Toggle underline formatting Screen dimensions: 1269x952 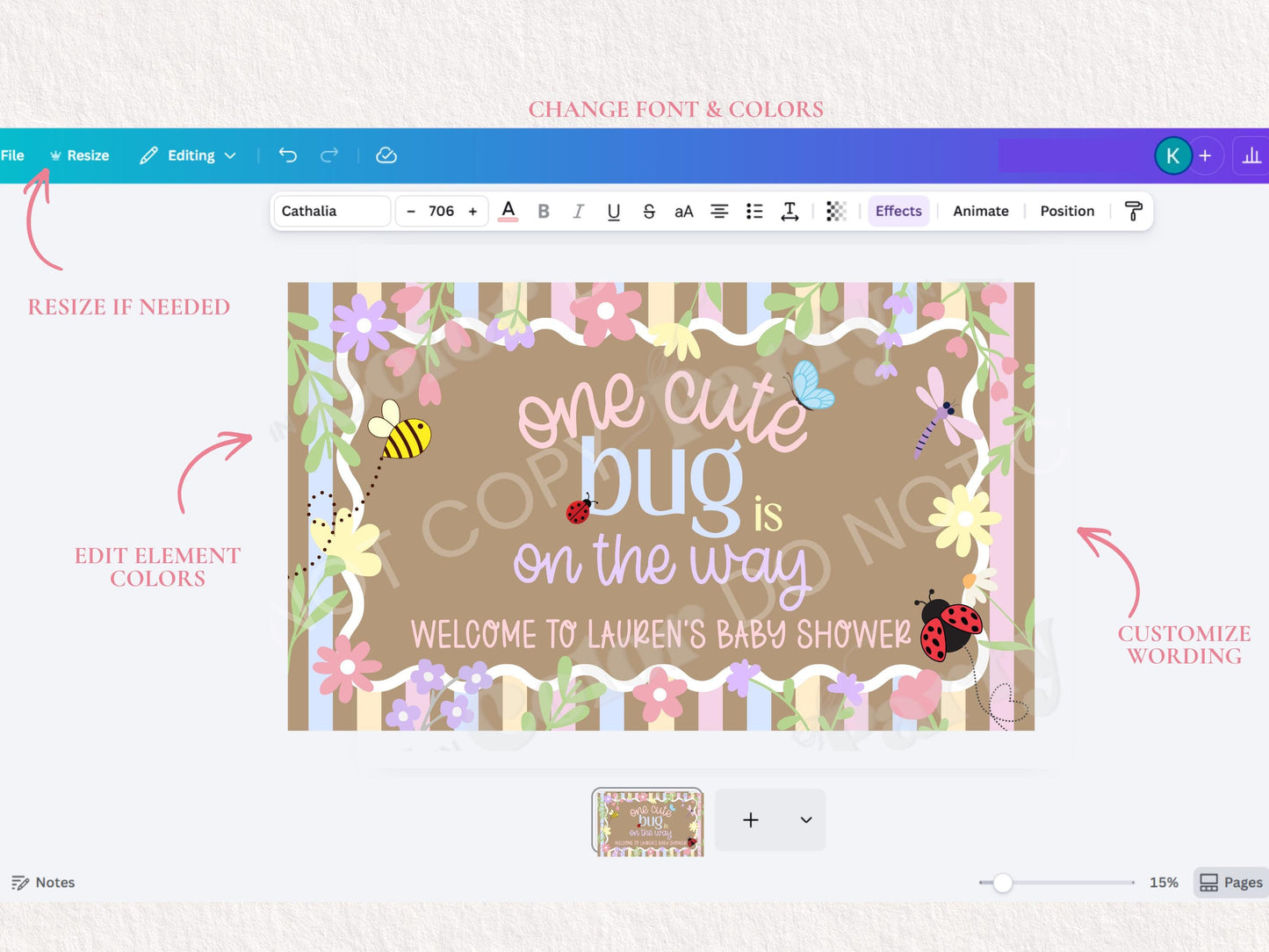pos(614,211)
